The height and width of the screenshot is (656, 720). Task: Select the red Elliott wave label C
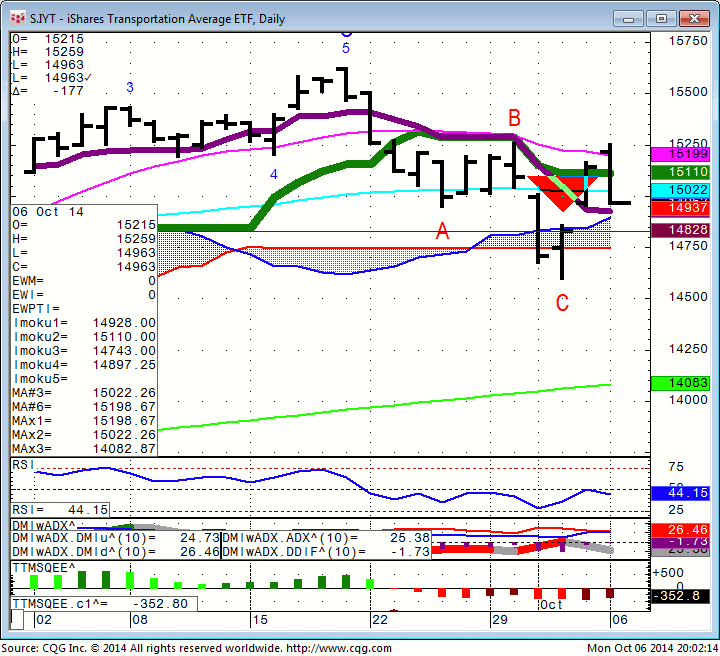coord(562,303)
